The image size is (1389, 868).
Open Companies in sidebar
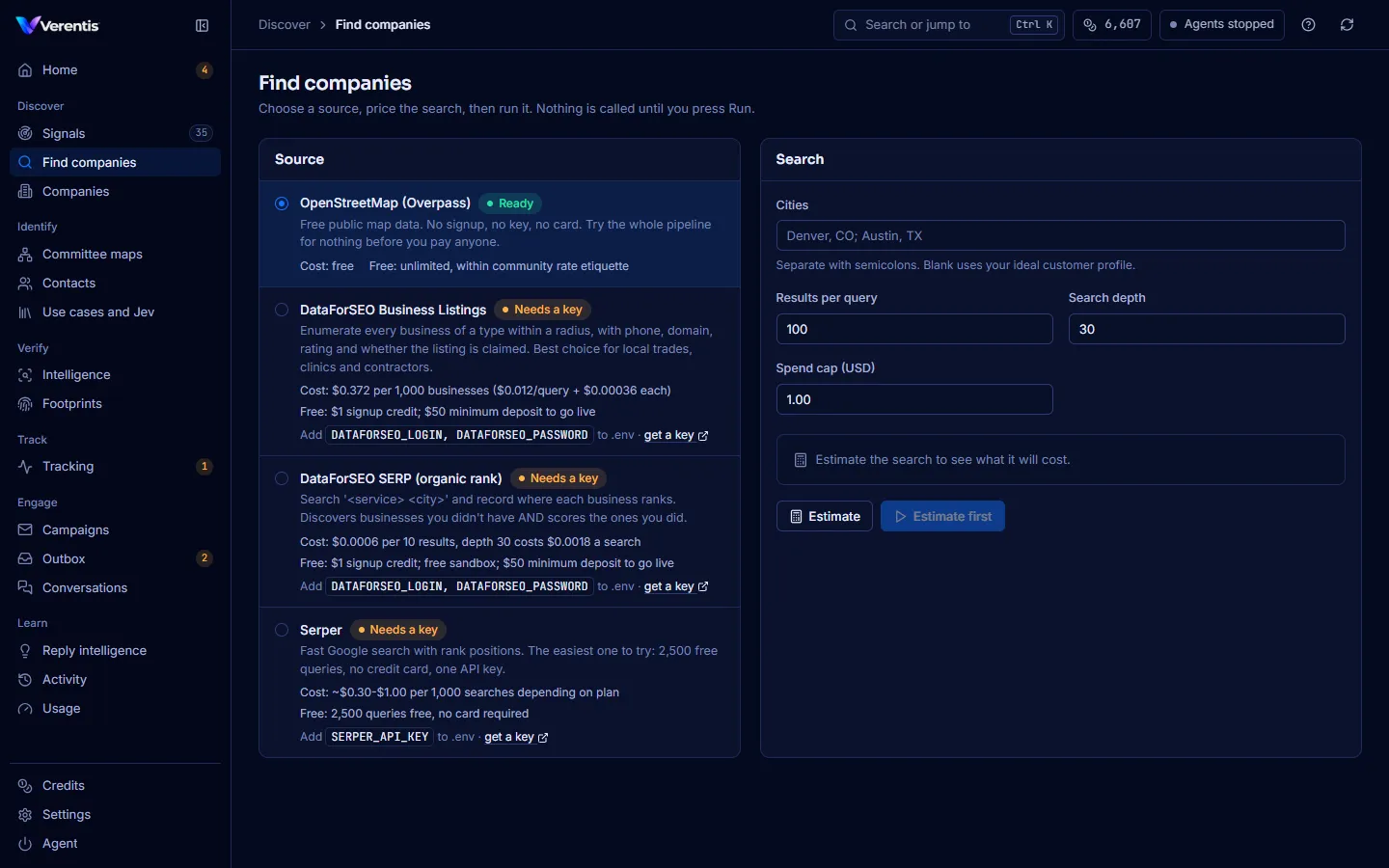(x=115, y=191)
